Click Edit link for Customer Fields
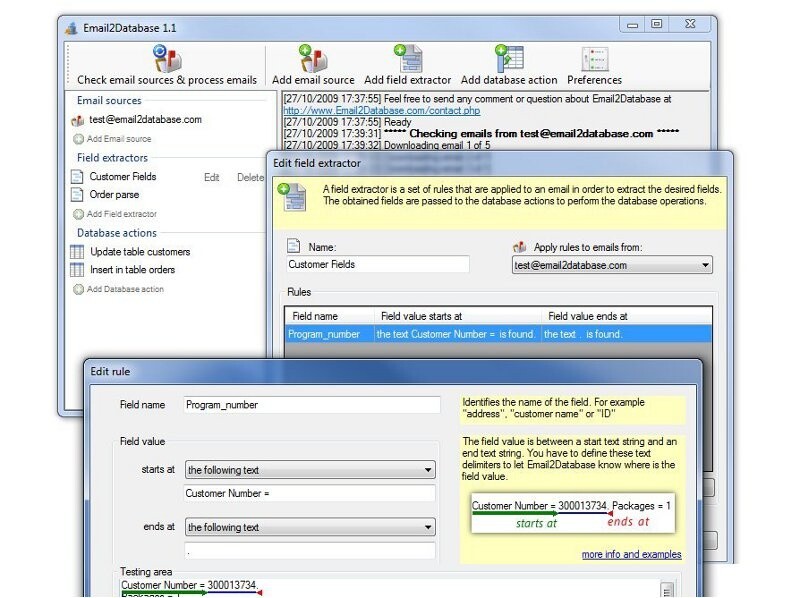Viewport: 800px width, 598px height. tap(212, 177)
